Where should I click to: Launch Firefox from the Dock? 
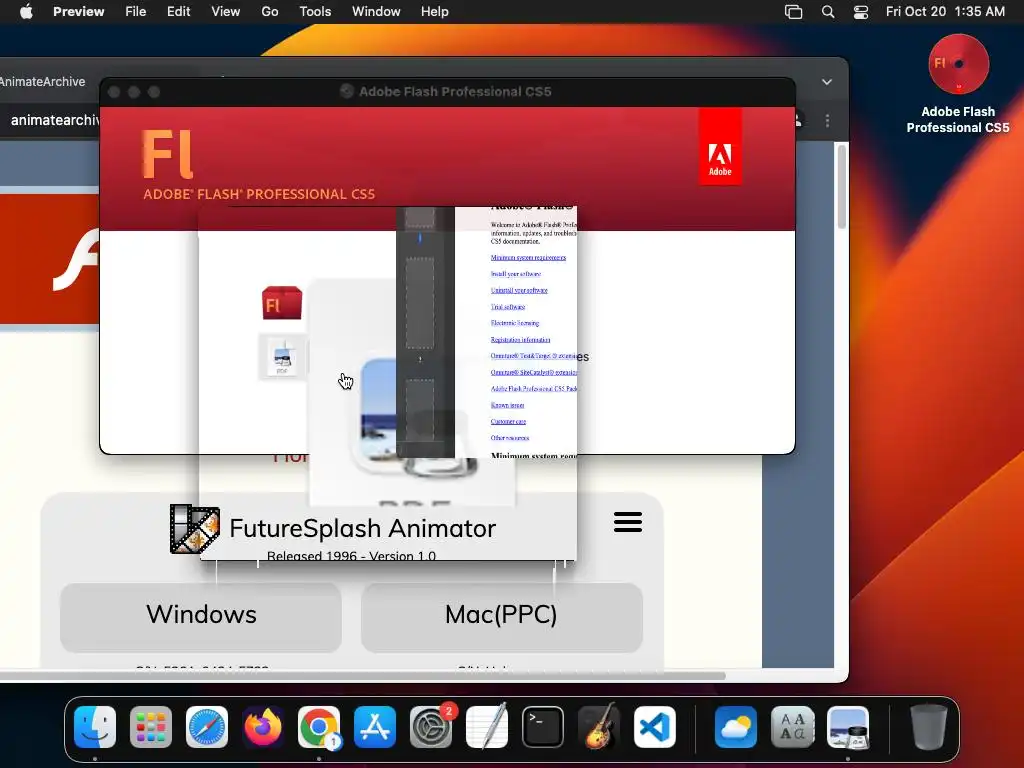(263, 727)
